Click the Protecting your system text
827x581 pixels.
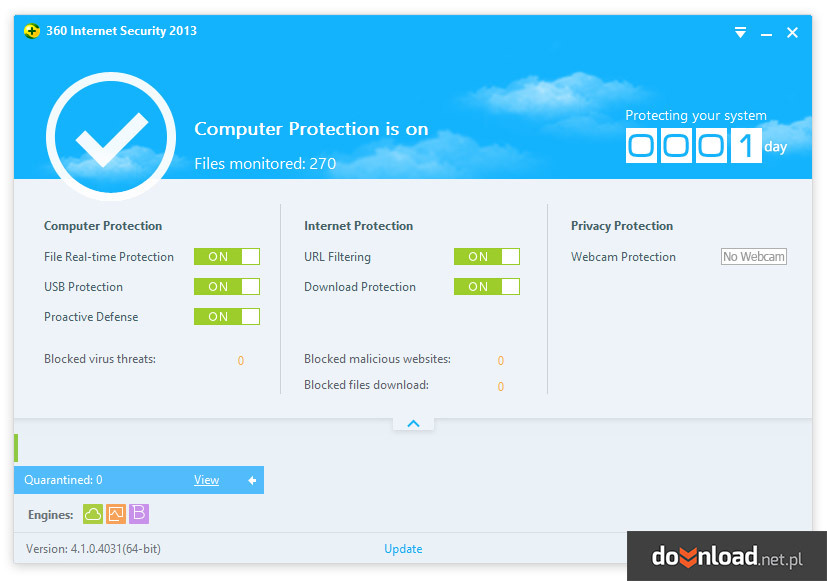pos(696,115)
